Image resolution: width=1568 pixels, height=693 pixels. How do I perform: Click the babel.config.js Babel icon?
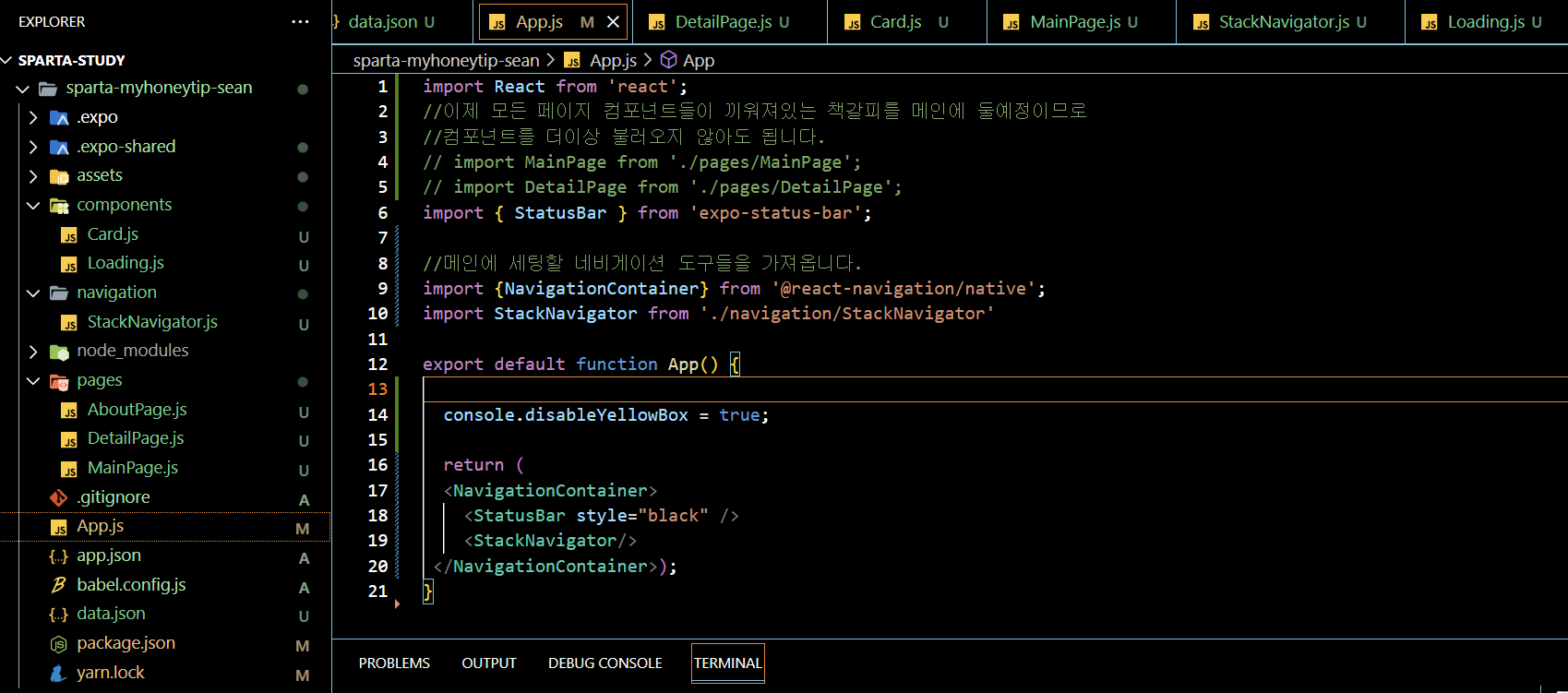58,585
